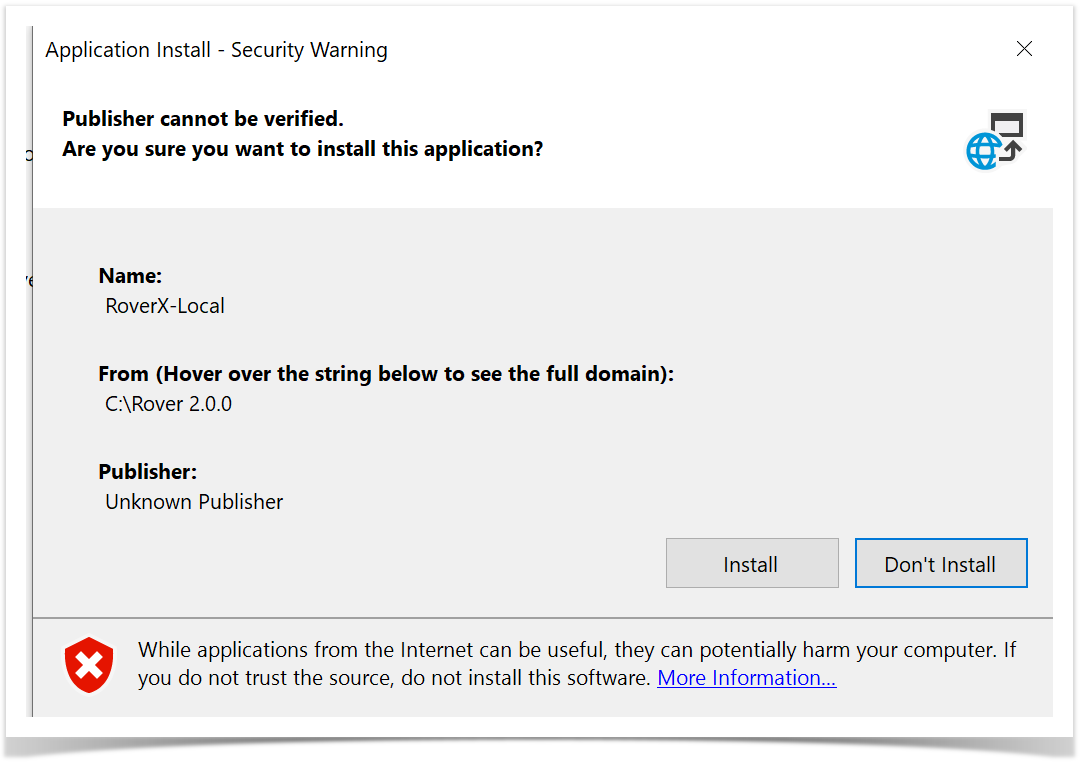
Task: Click the Unknown Publisher text
Action: [194, 502]
